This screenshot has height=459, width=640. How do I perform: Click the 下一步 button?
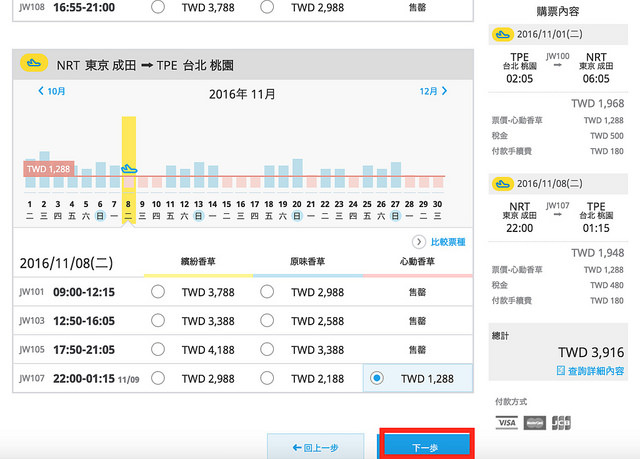pos(426,447)
